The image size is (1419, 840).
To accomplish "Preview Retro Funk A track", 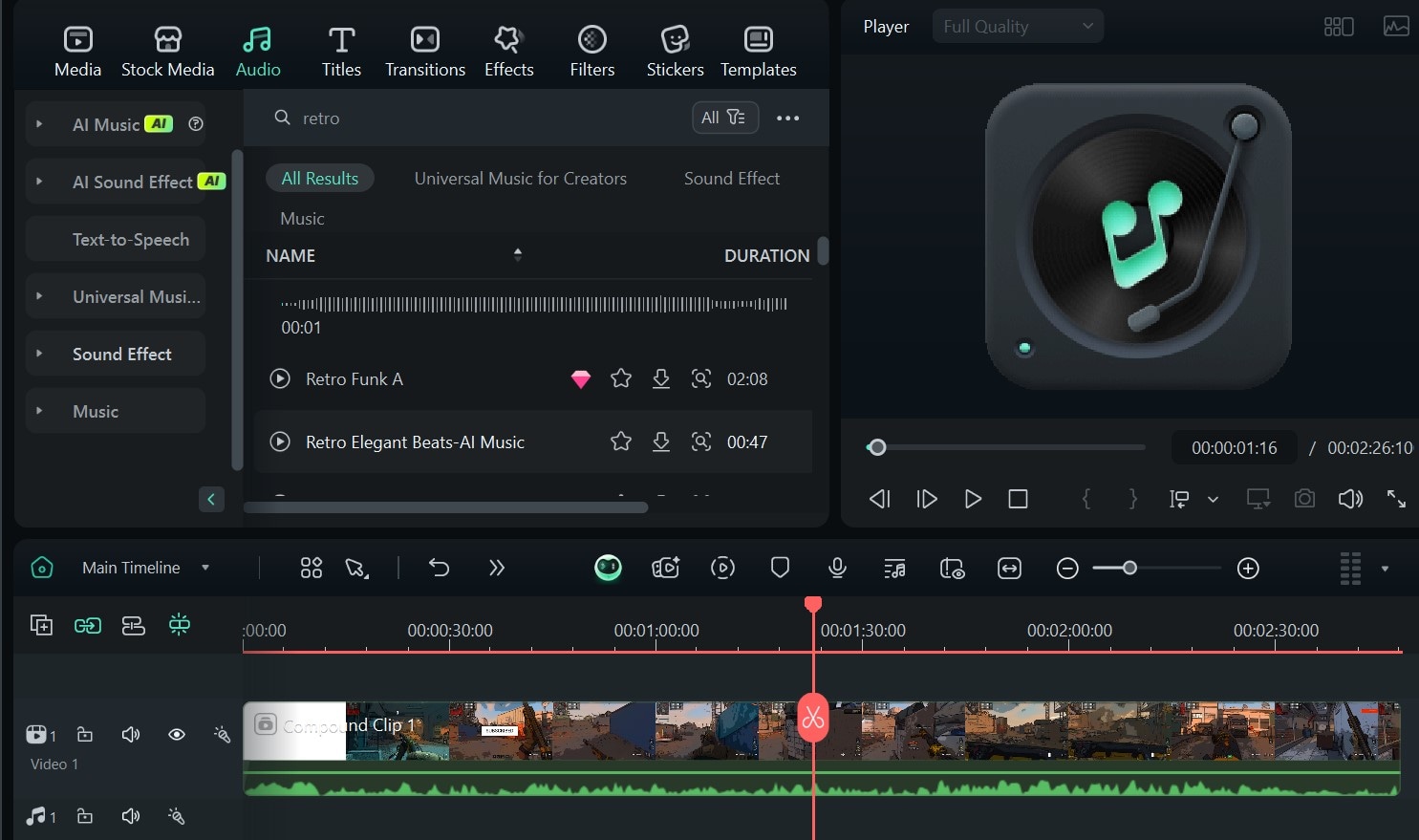I will coord(280,378).
